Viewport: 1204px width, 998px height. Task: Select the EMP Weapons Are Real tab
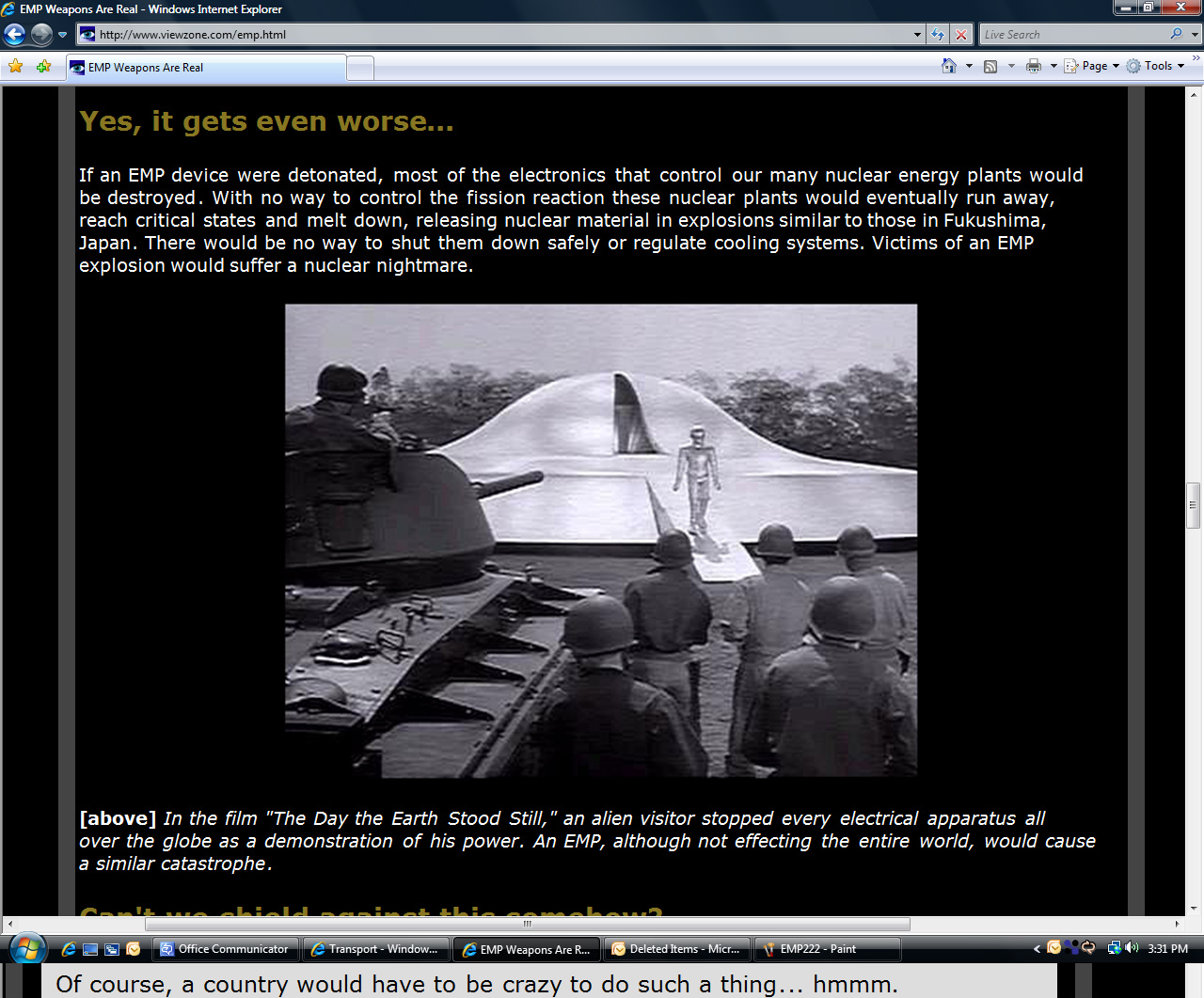click(206, 68)
